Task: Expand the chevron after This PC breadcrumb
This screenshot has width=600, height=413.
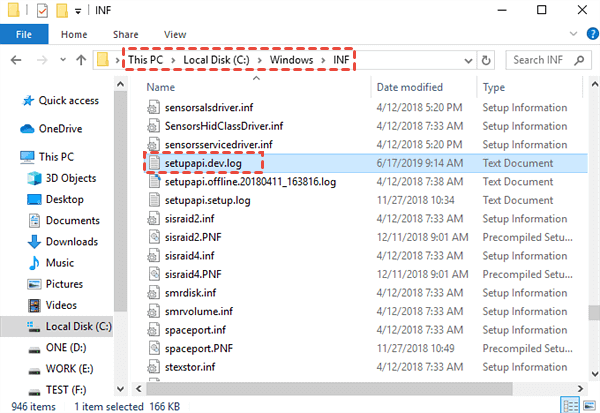Action: (x=173, y=60)
